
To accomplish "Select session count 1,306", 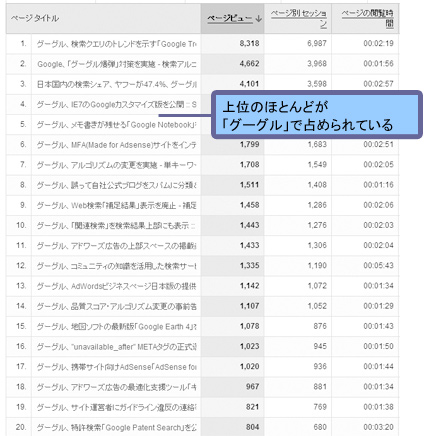I will [x=317, y=245].
